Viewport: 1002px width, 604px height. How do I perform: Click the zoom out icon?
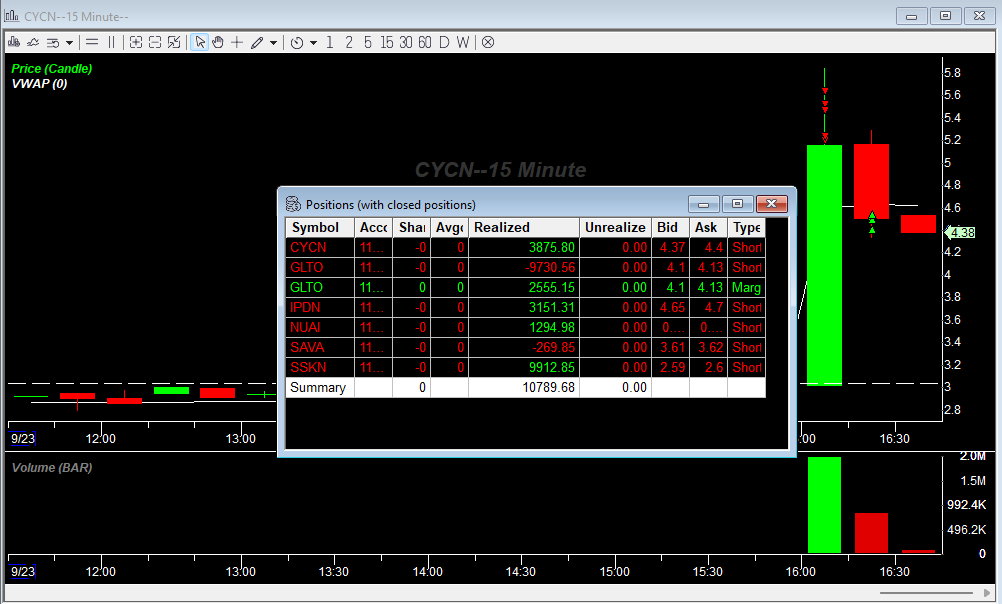click(155, 42)
